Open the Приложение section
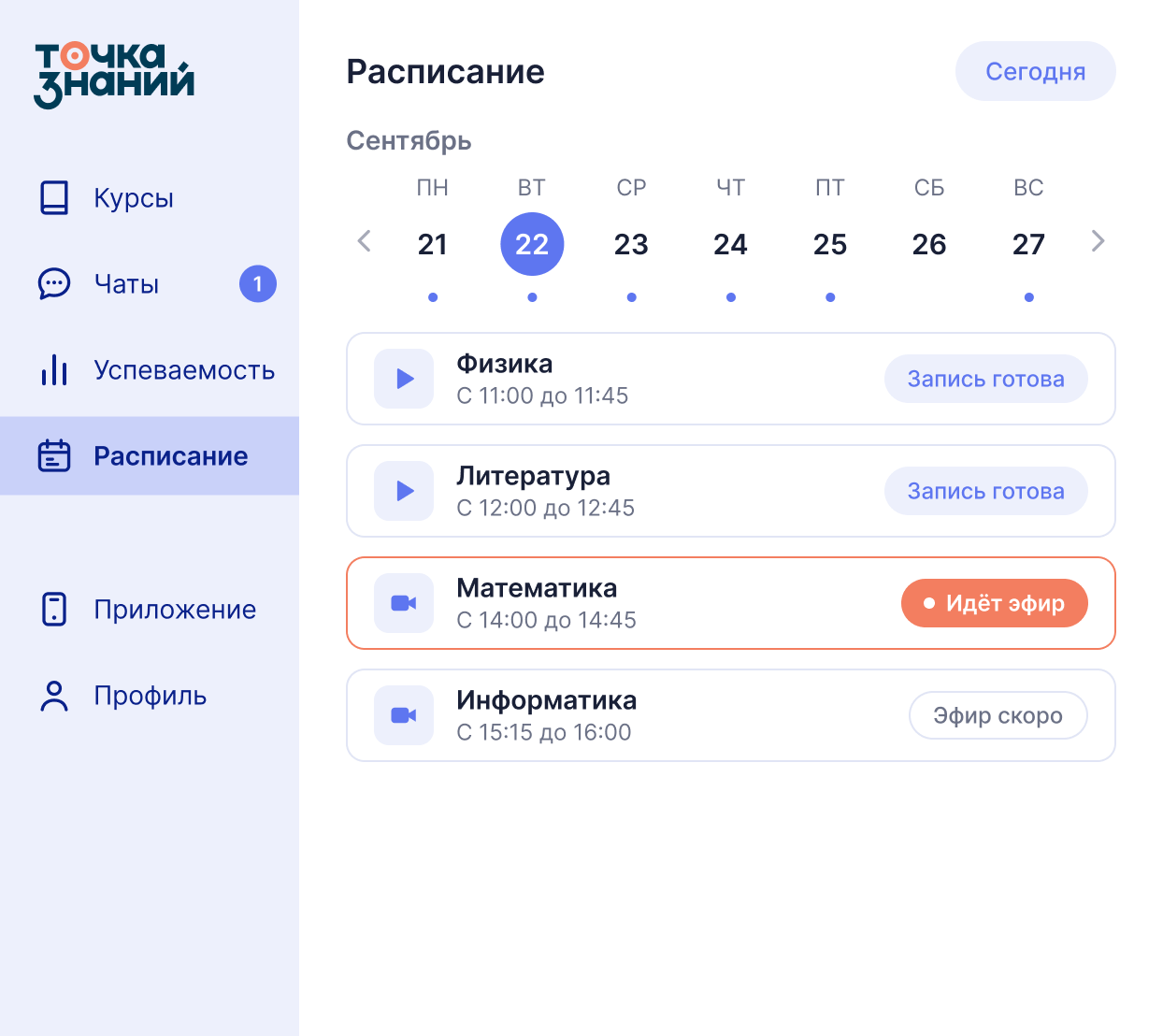Image resolution: width=1163 pixels, height=1036 pixels. [x=150, y=609]
